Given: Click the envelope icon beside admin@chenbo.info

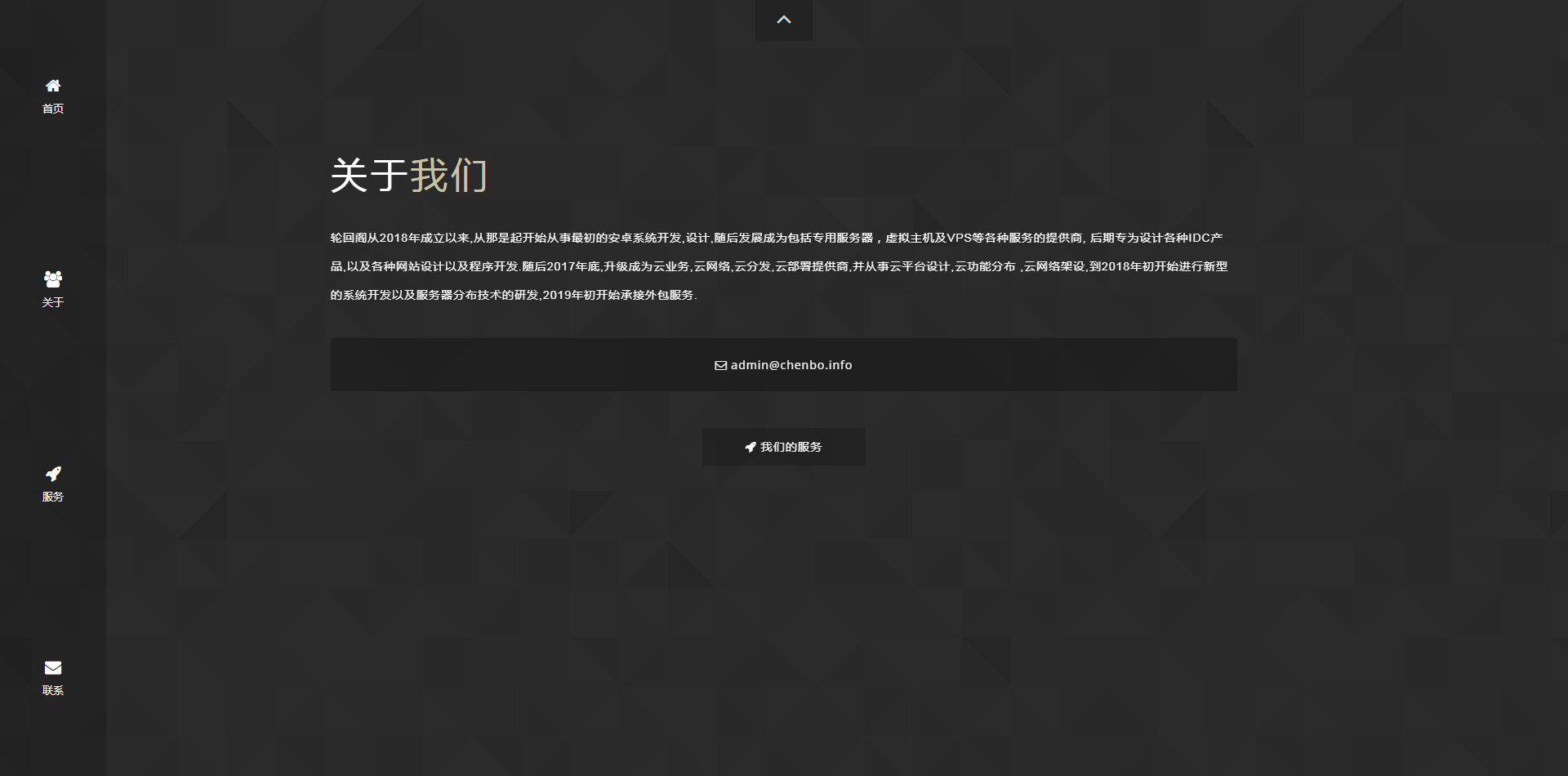Looking at the screenshot, I should pos(720,365).
